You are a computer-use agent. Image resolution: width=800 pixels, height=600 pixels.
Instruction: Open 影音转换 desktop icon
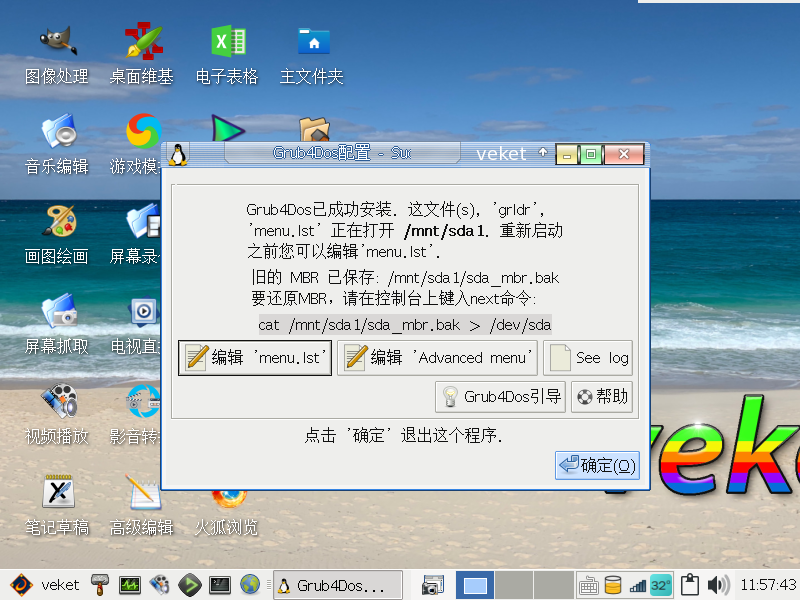click(x=143, y=401)
